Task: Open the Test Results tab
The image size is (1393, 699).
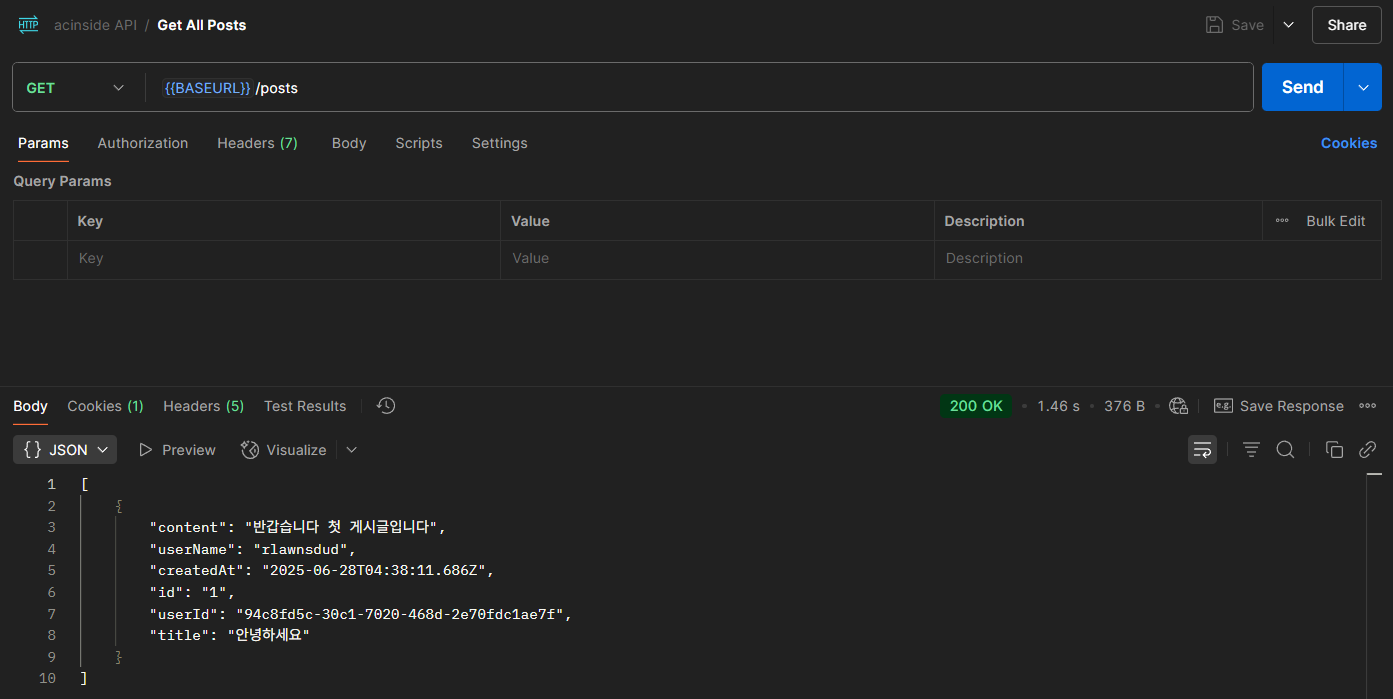Action: 305,406
